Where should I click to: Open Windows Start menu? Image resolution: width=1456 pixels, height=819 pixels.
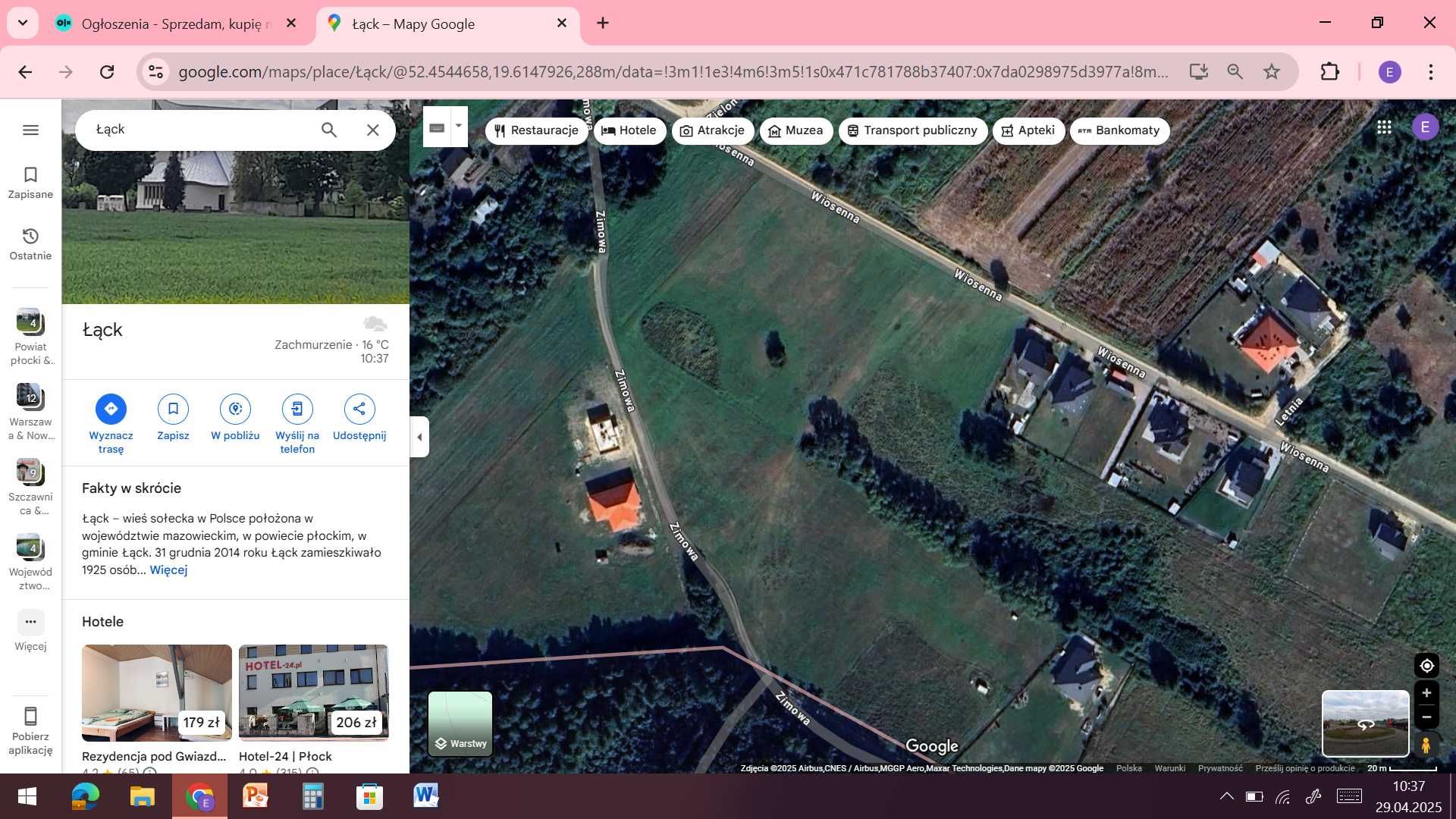pos(27,796)
